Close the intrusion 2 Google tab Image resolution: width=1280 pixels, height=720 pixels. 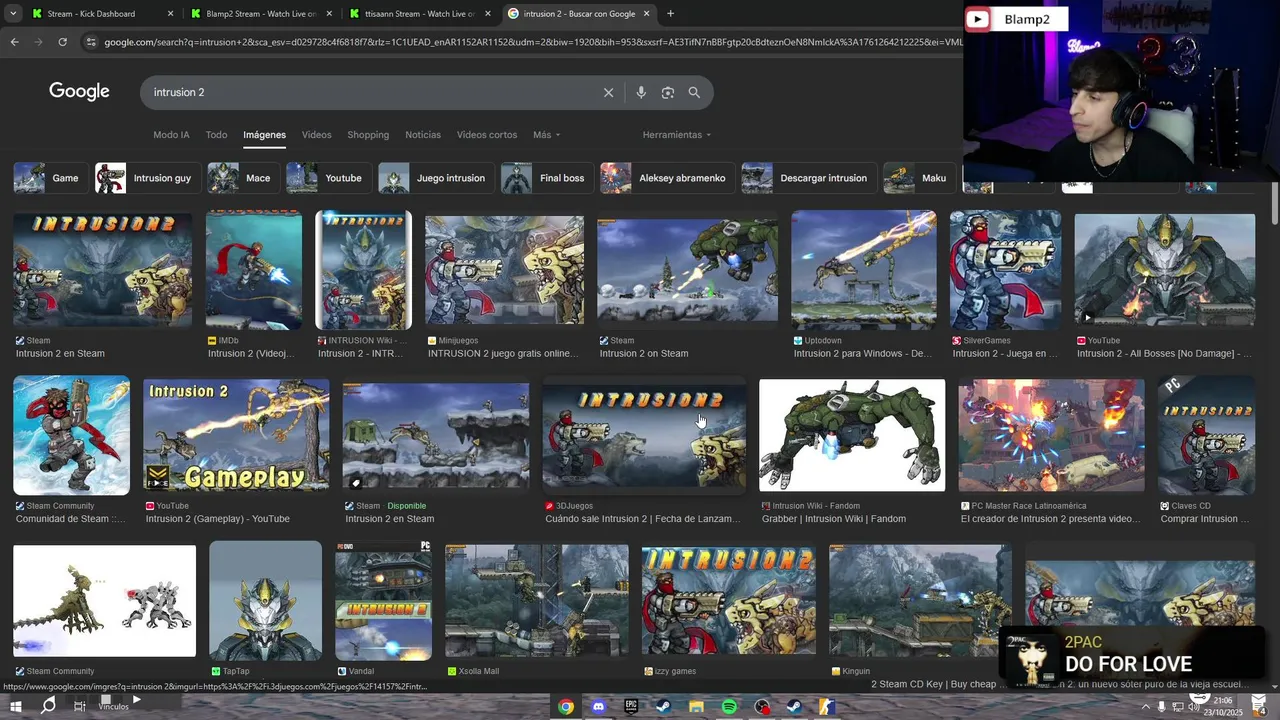[646, 14]
